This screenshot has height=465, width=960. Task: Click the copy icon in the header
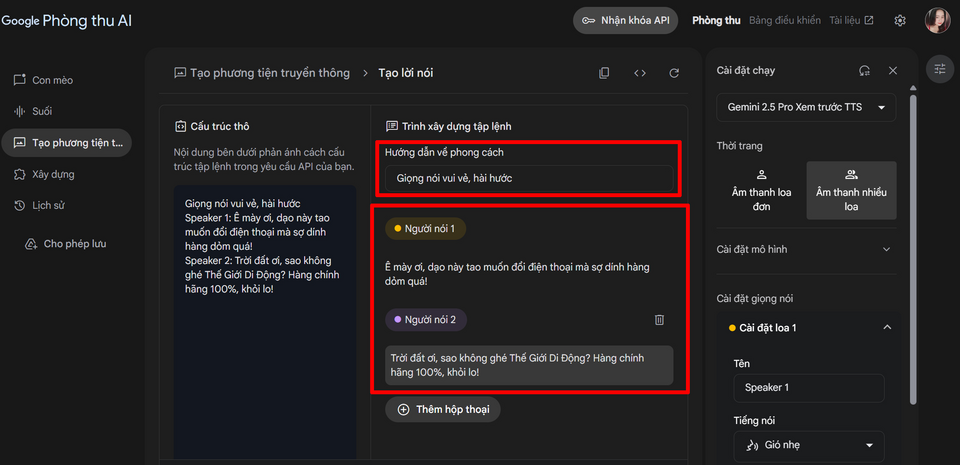click(604, 73)
